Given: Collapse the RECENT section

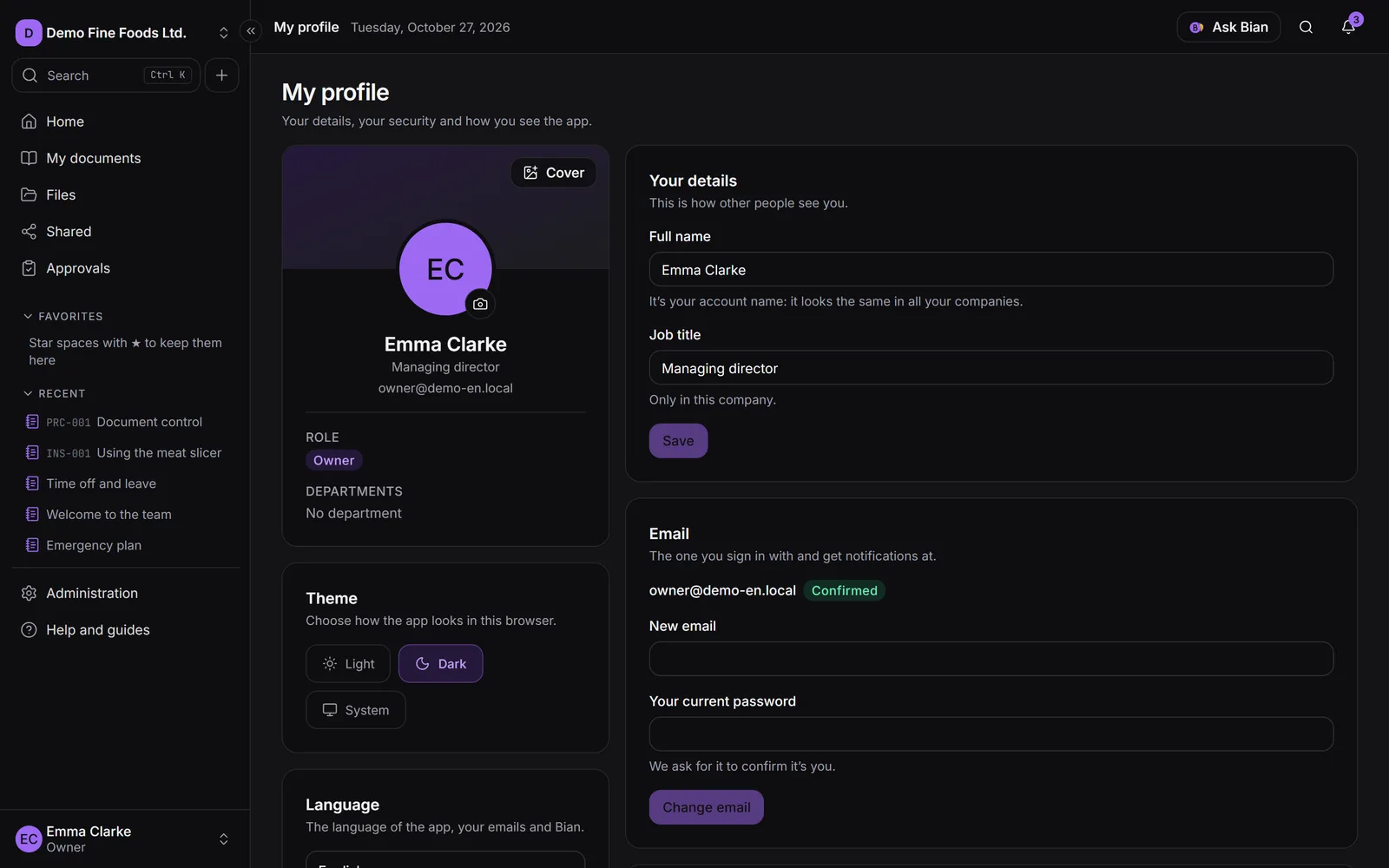Looking at the screenshot, I should [x=54, y=394].
